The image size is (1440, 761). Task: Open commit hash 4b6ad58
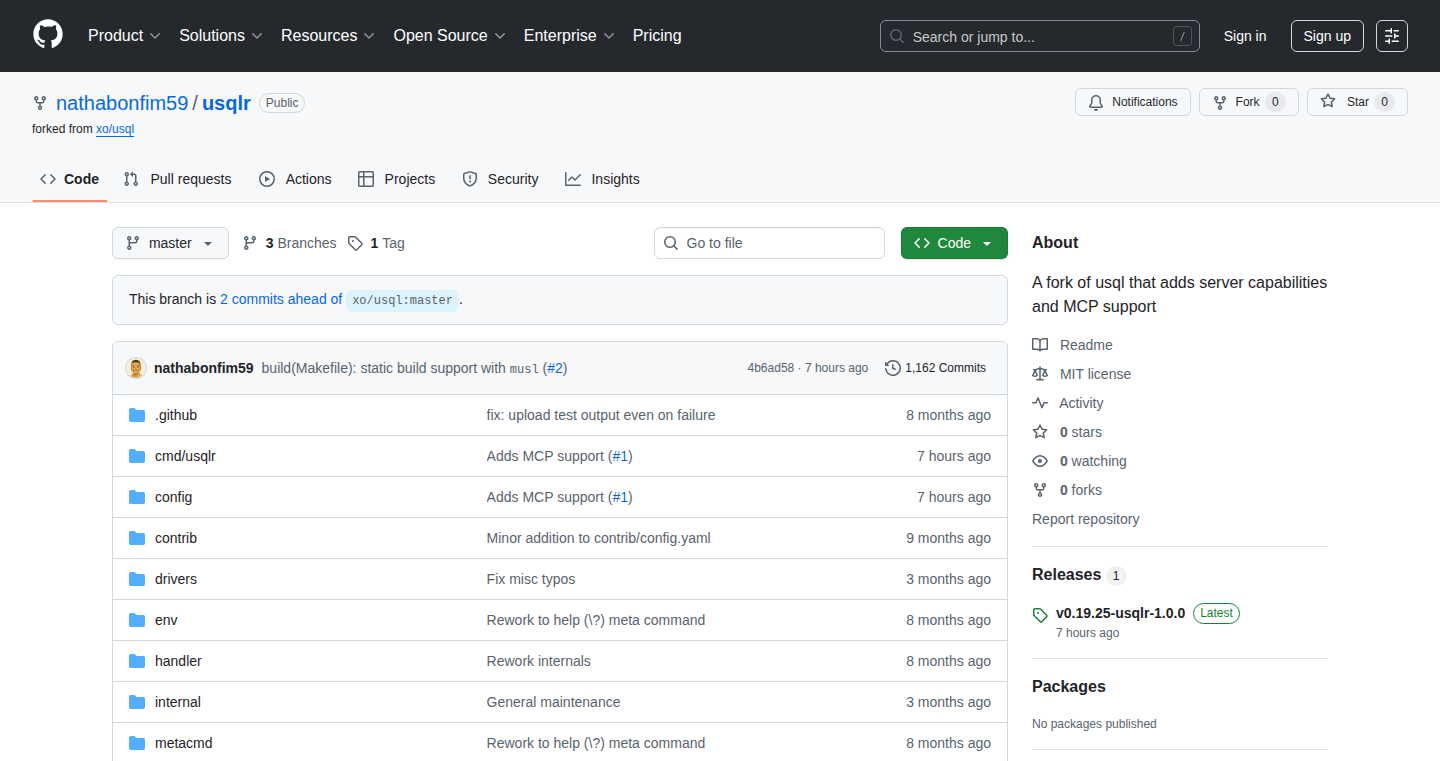point(770,368)
